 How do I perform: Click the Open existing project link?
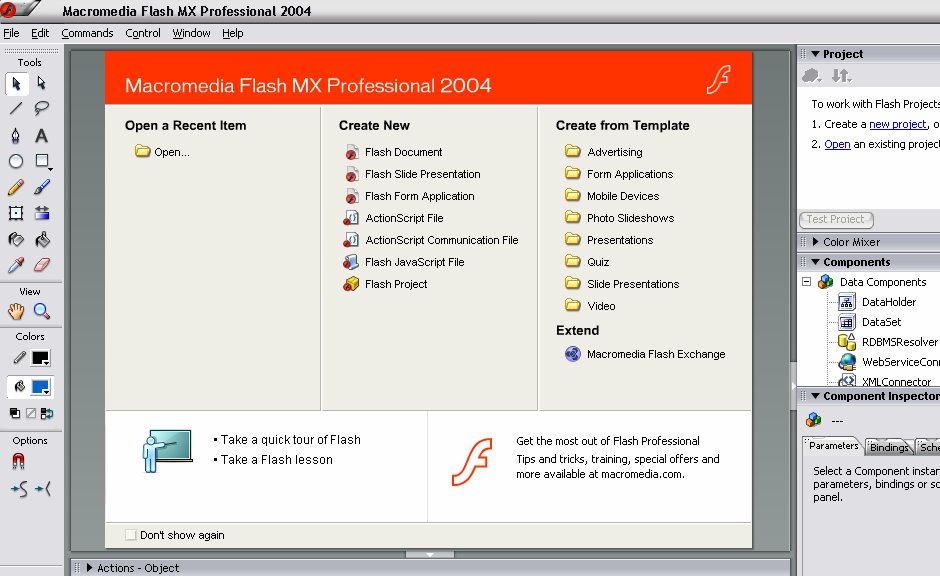pyautogui.click(x=837, y=144)
